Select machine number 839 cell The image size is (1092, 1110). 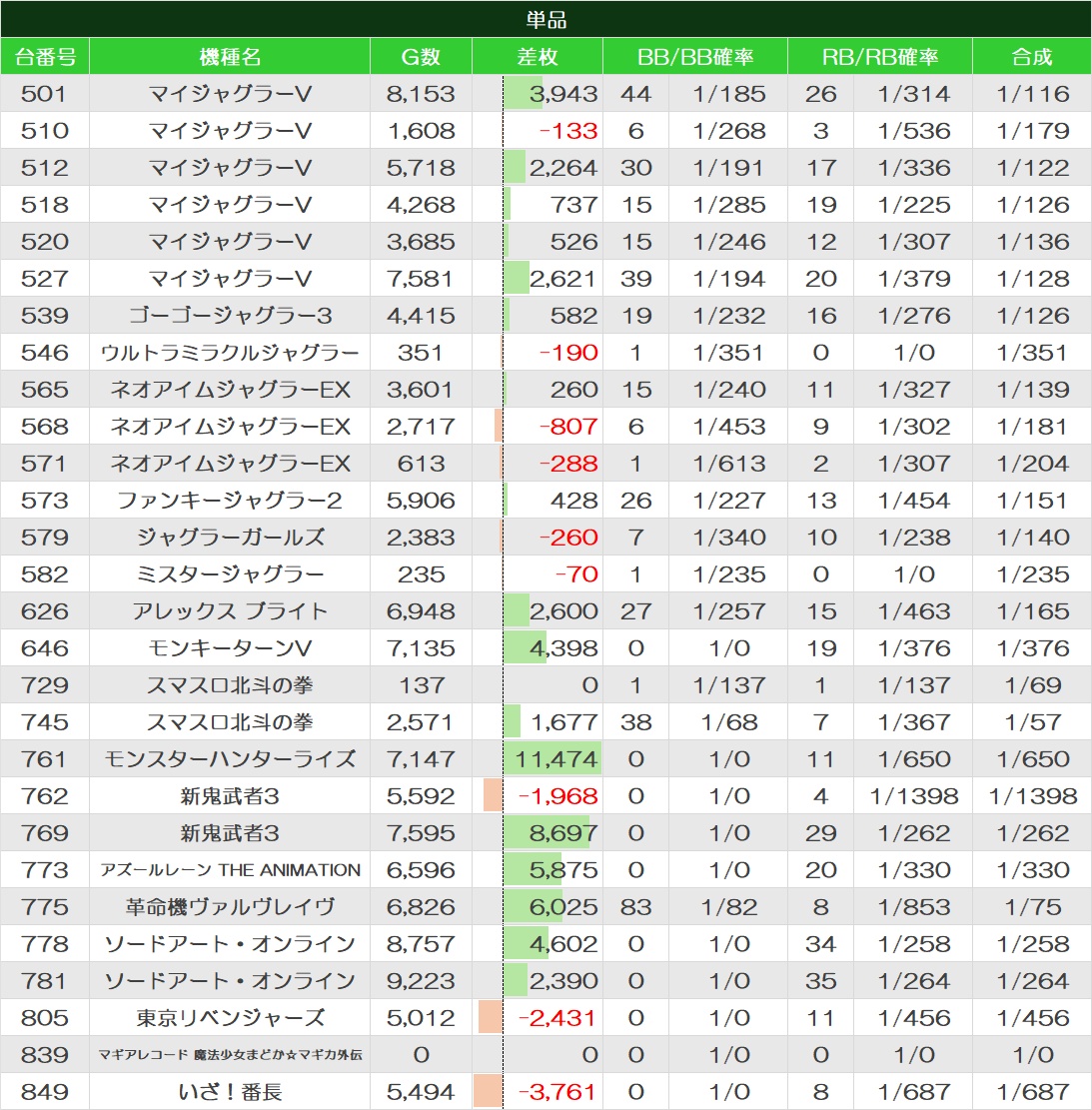[x=45, y=1055]
